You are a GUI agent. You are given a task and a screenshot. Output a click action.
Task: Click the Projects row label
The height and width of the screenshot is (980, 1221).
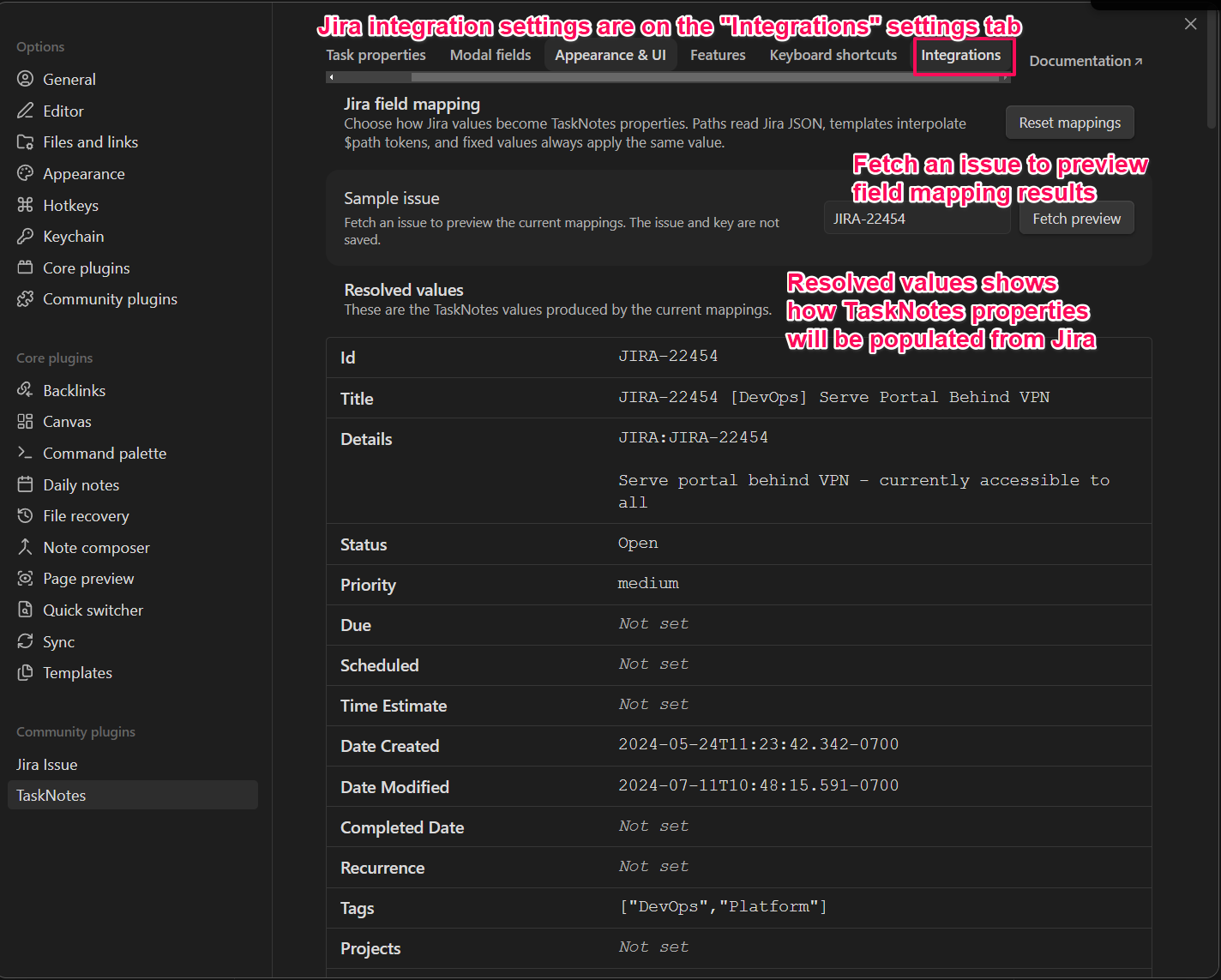pos(370,948)
